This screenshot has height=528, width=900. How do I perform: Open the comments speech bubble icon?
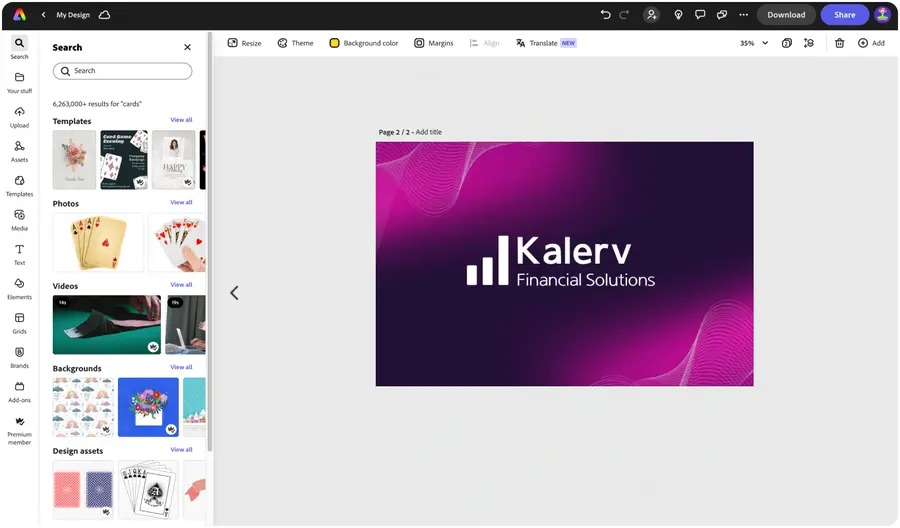point(700,15)
